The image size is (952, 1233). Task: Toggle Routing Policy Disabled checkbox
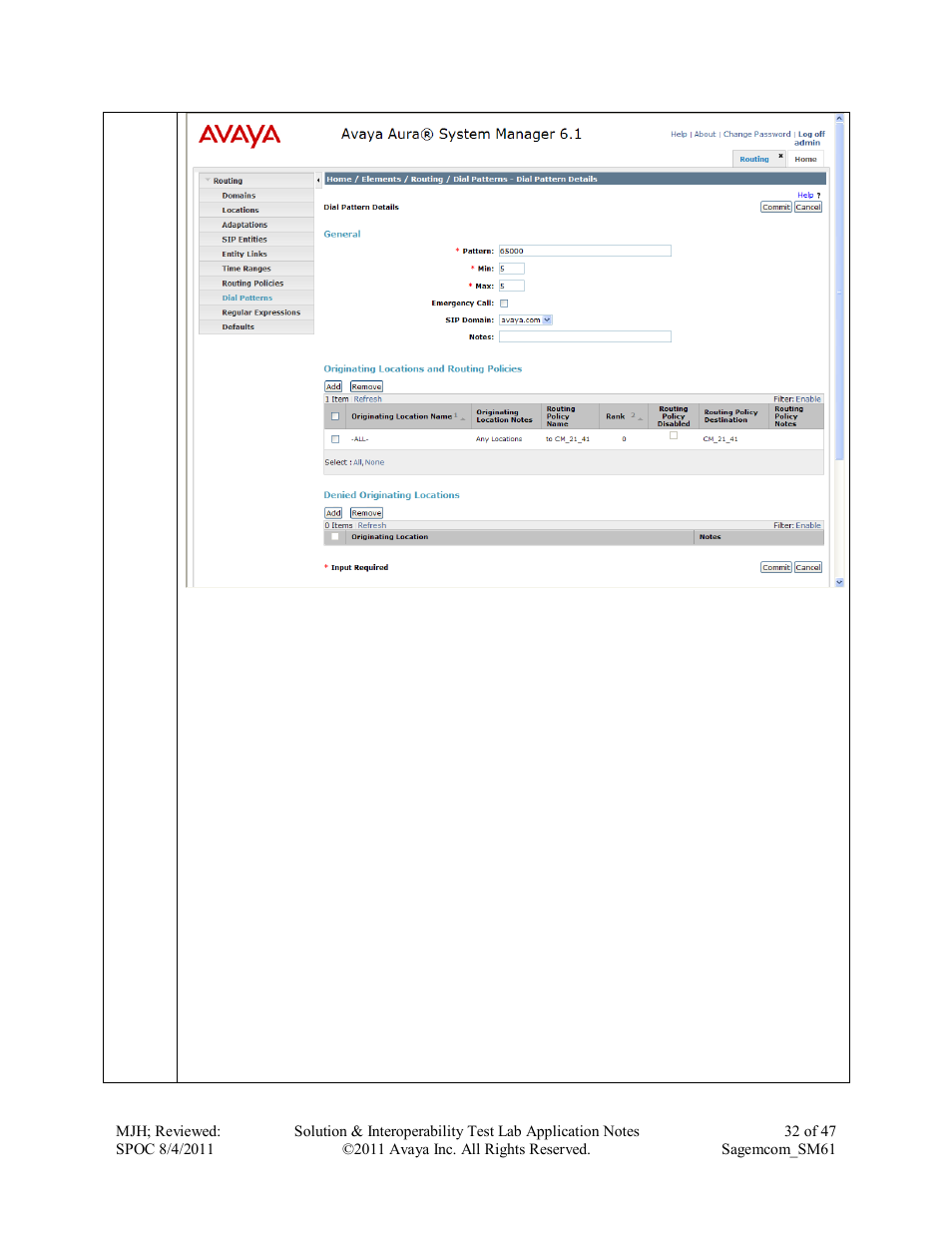click(x=674, y=435)
